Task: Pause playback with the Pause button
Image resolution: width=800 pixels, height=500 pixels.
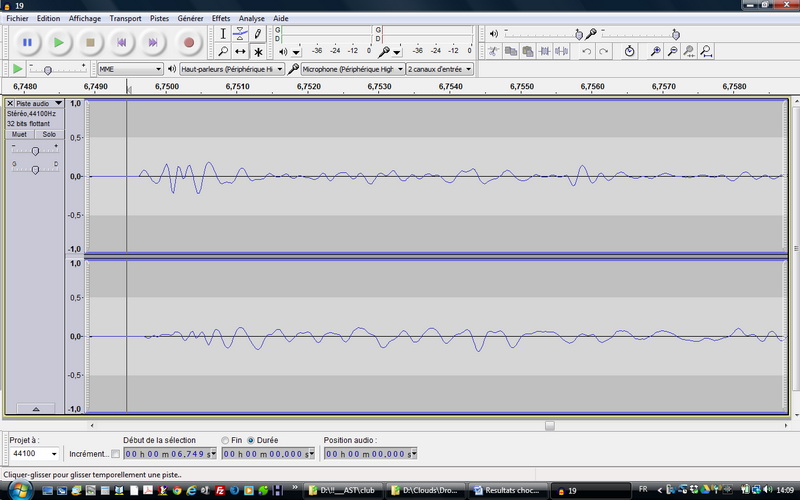Action: point(28,42)
